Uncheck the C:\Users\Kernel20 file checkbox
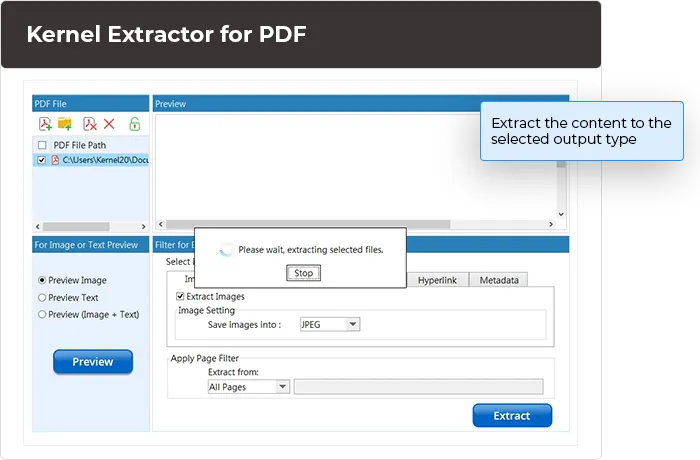The width and height of the screenshot is (700, 460). click(x=42, y=160)
